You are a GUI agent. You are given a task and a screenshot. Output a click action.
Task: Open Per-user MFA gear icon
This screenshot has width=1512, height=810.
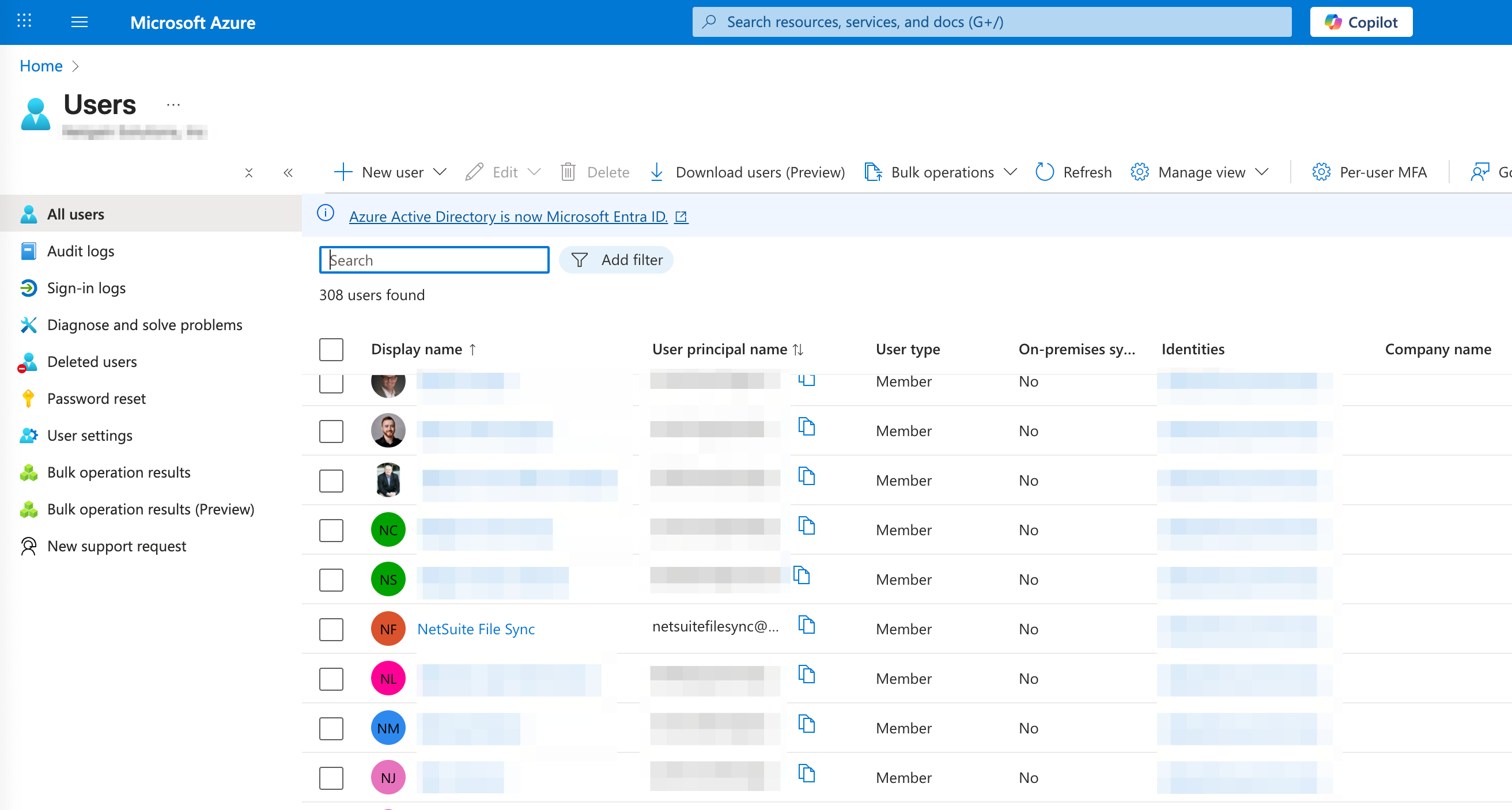point(1321,172)
